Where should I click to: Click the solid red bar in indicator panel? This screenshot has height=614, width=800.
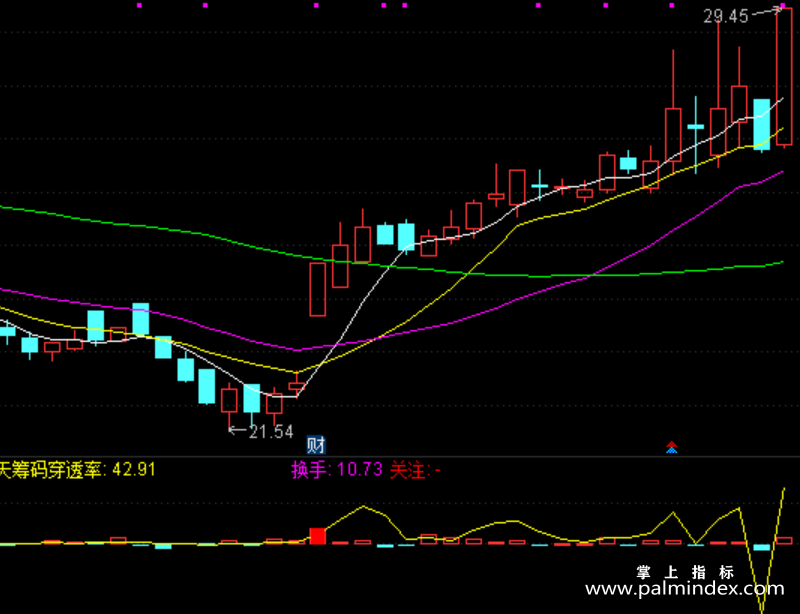[317, 536]
